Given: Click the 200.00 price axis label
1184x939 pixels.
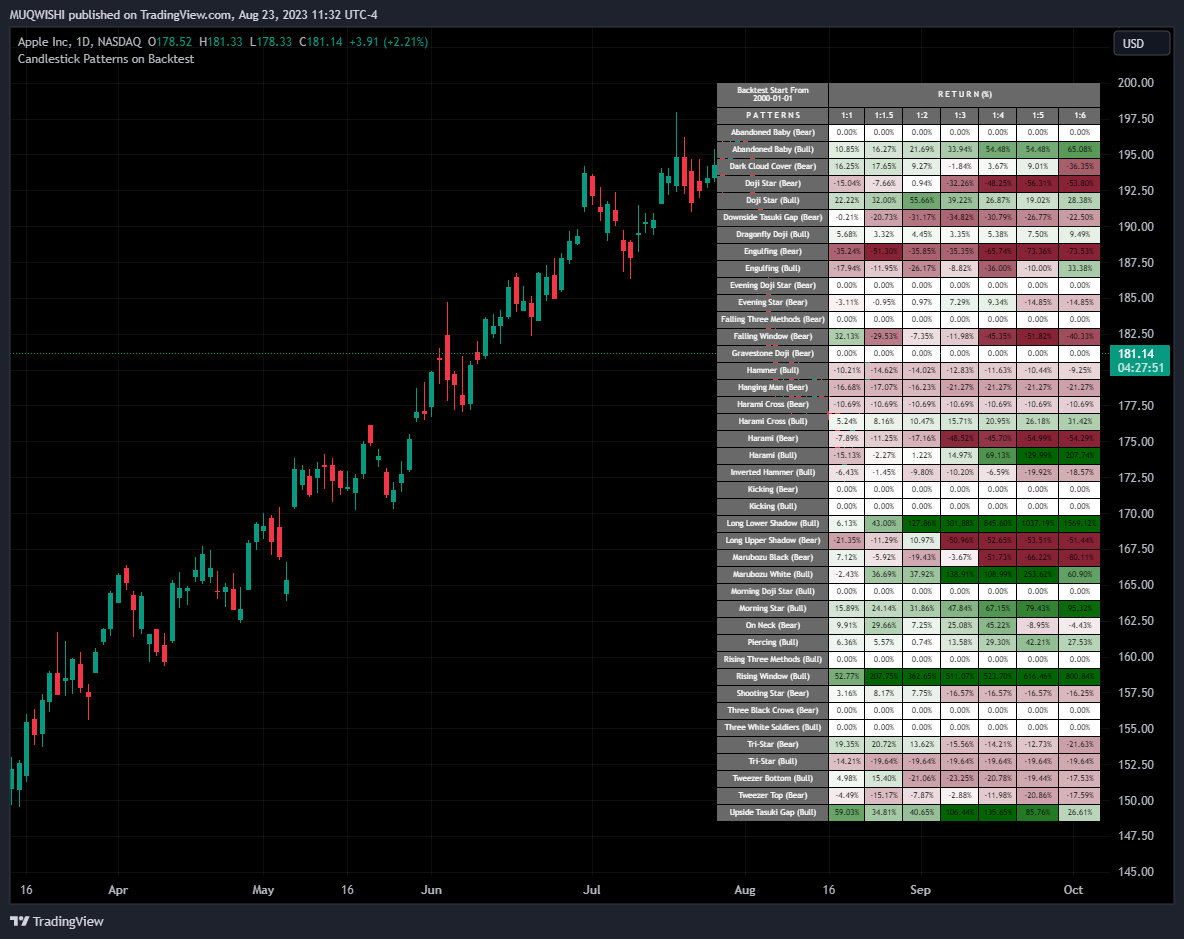Looking at the screenshot, I should (1136, 83).
